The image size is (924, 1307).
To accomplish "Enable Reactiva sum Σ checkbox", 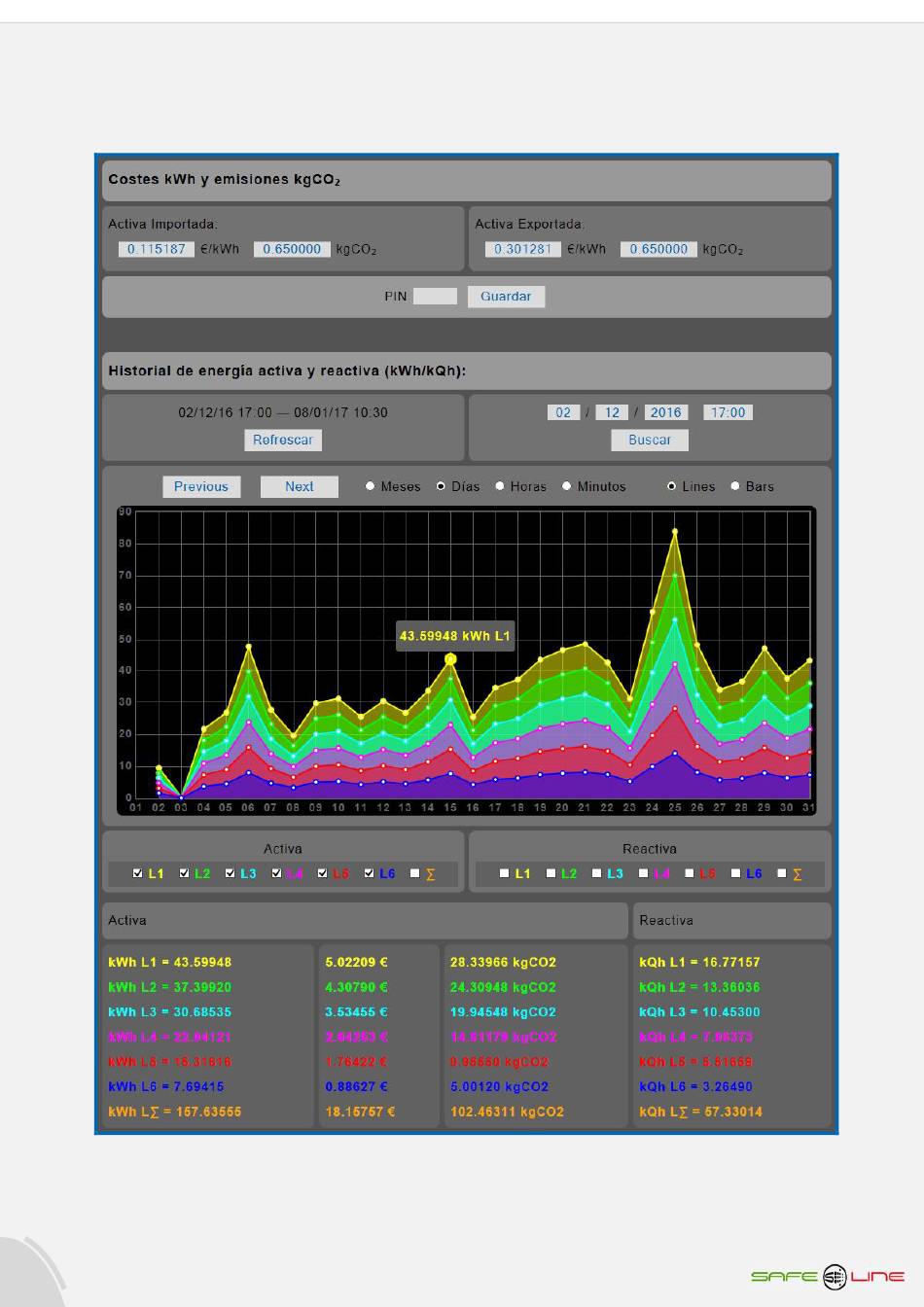I will [782, 873].
